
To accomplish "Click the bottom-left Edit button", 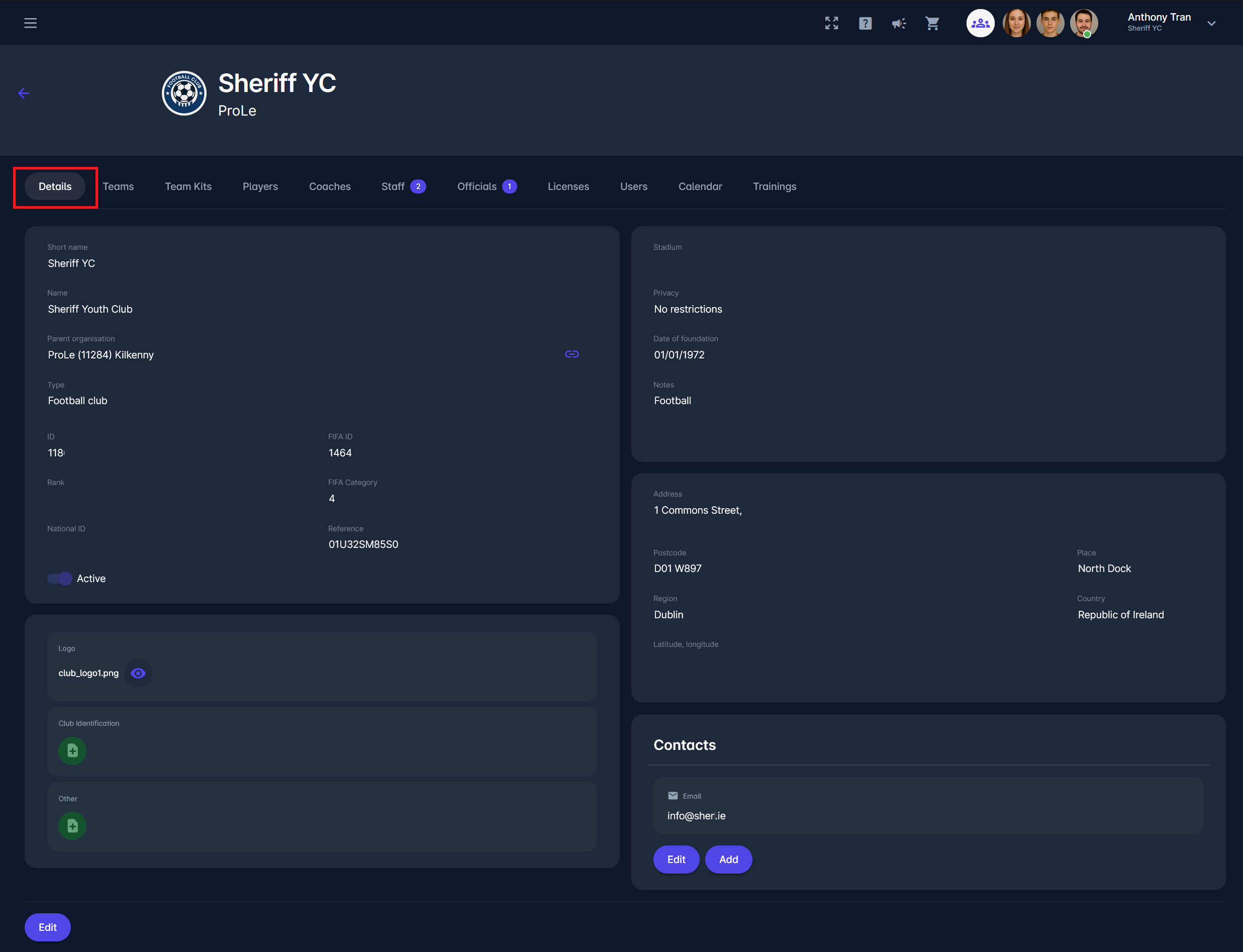I will [48, 927].
